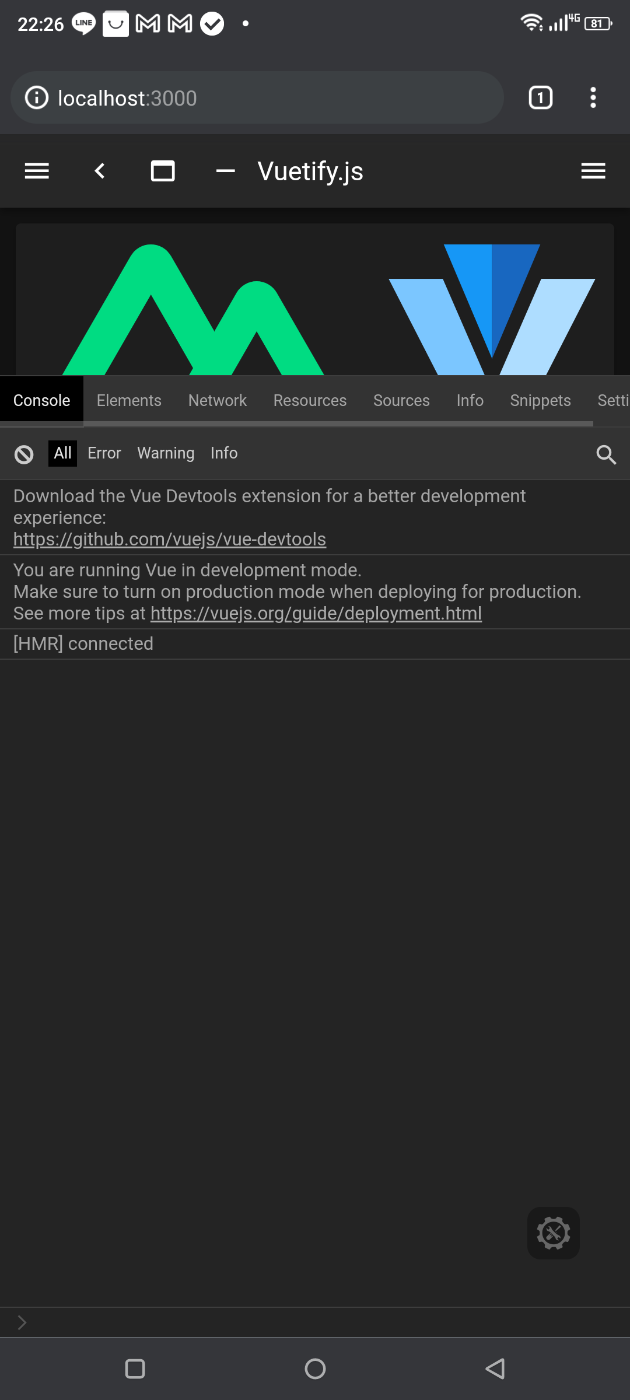Filter console logs by Info level

(224, 453)
